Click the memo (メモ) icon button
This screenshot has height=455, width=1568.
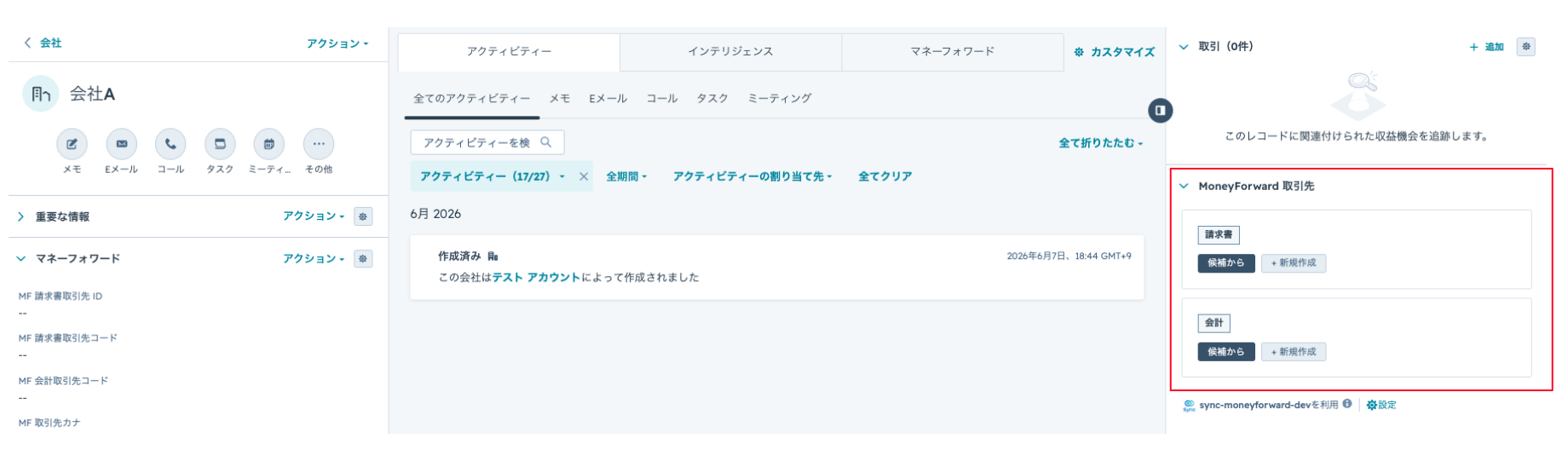[72, 144]
